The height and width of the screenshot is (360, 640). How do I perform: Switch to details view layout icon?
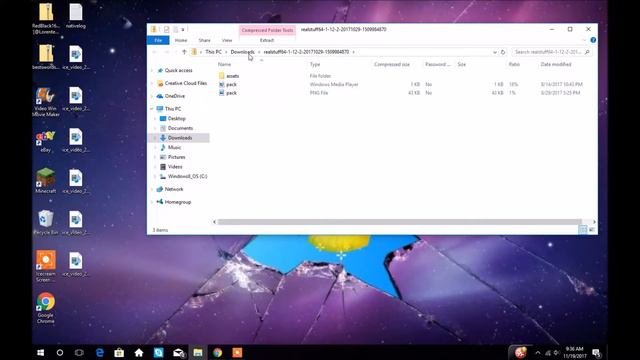(583, 230)
